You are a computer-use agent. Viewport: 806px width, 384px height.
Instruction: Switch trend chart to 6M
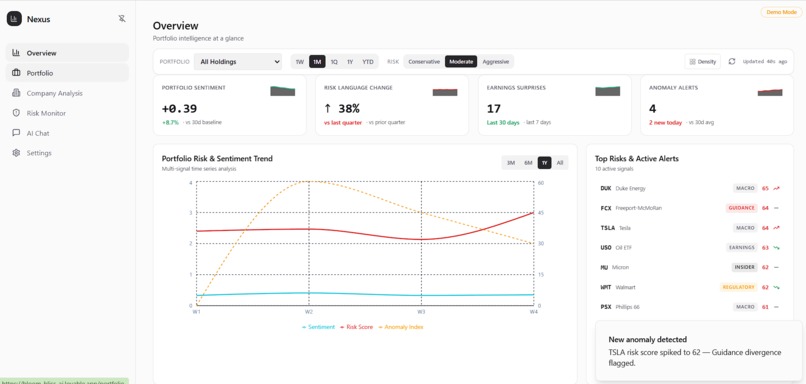pyautogui.click(x=528, y=163)
